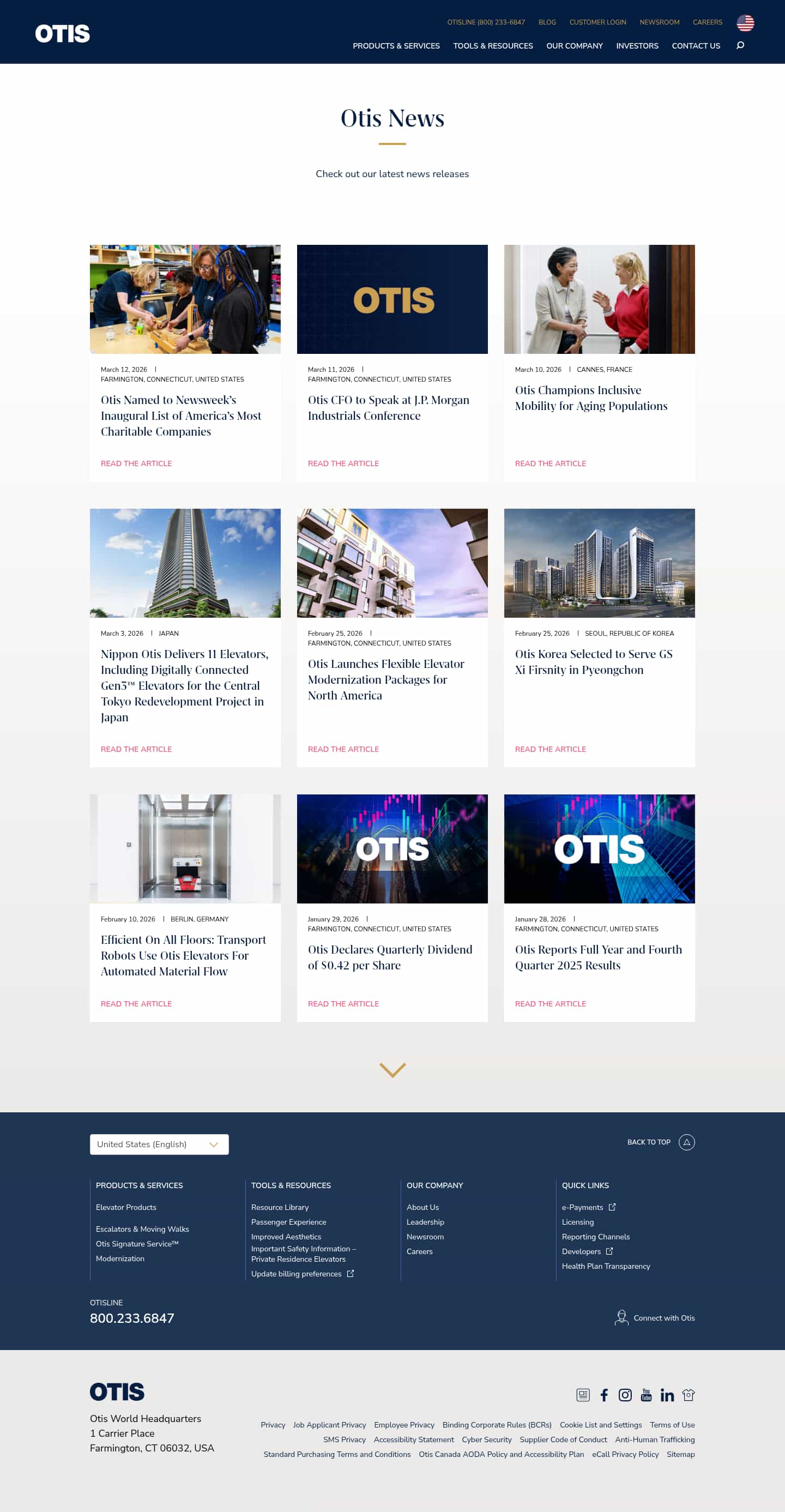Read the article on Otis Korea GS Xi

[x=551, y=750]
